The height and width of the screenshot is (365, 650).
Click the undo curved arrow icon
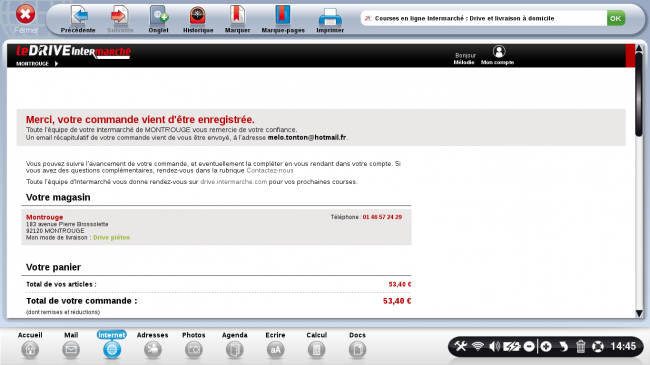pyautogui.click(x=563, y=346)
